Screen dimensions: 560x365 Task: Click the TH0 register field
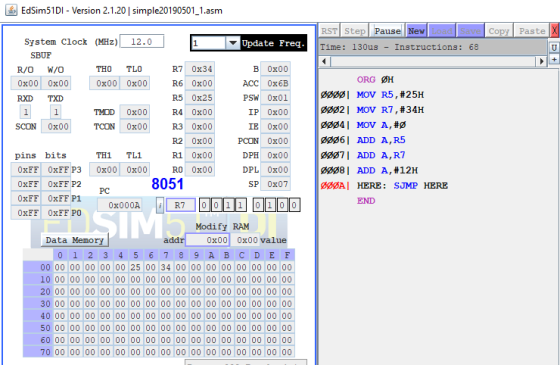click(x=104, y=83)
